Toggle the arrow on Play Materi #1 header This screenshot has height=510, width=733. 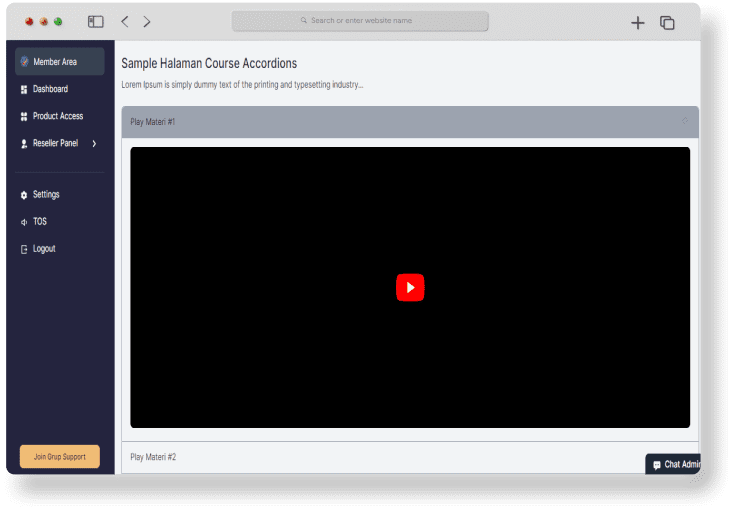click(x=685, y=122)
